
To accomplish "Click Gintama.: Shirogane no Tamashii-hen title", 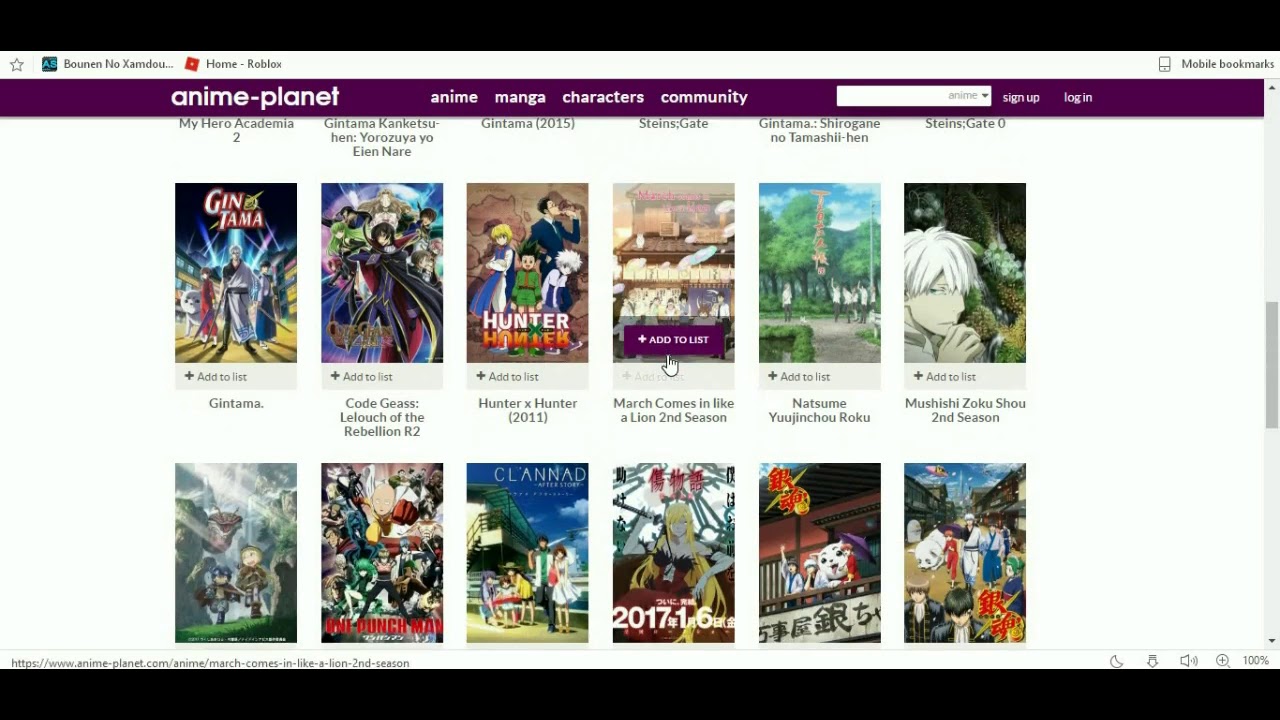I will [x=820, y=130].
